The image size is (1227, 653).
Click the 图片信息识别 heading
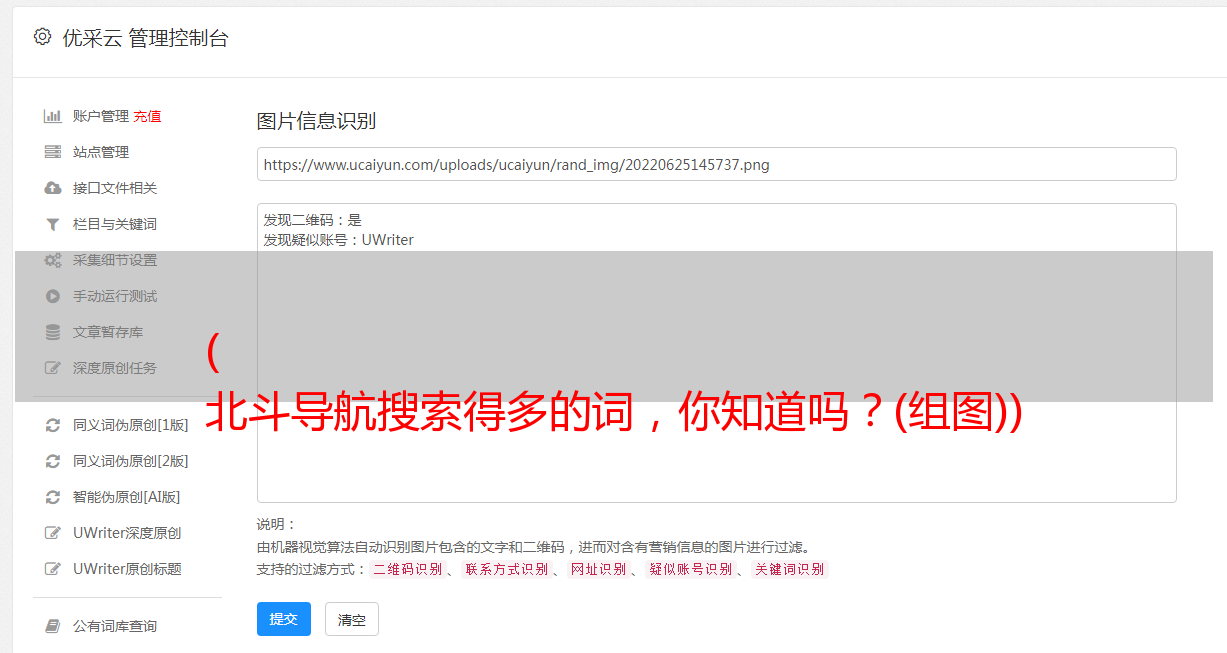pyautogui.click(x=316, y=121)
